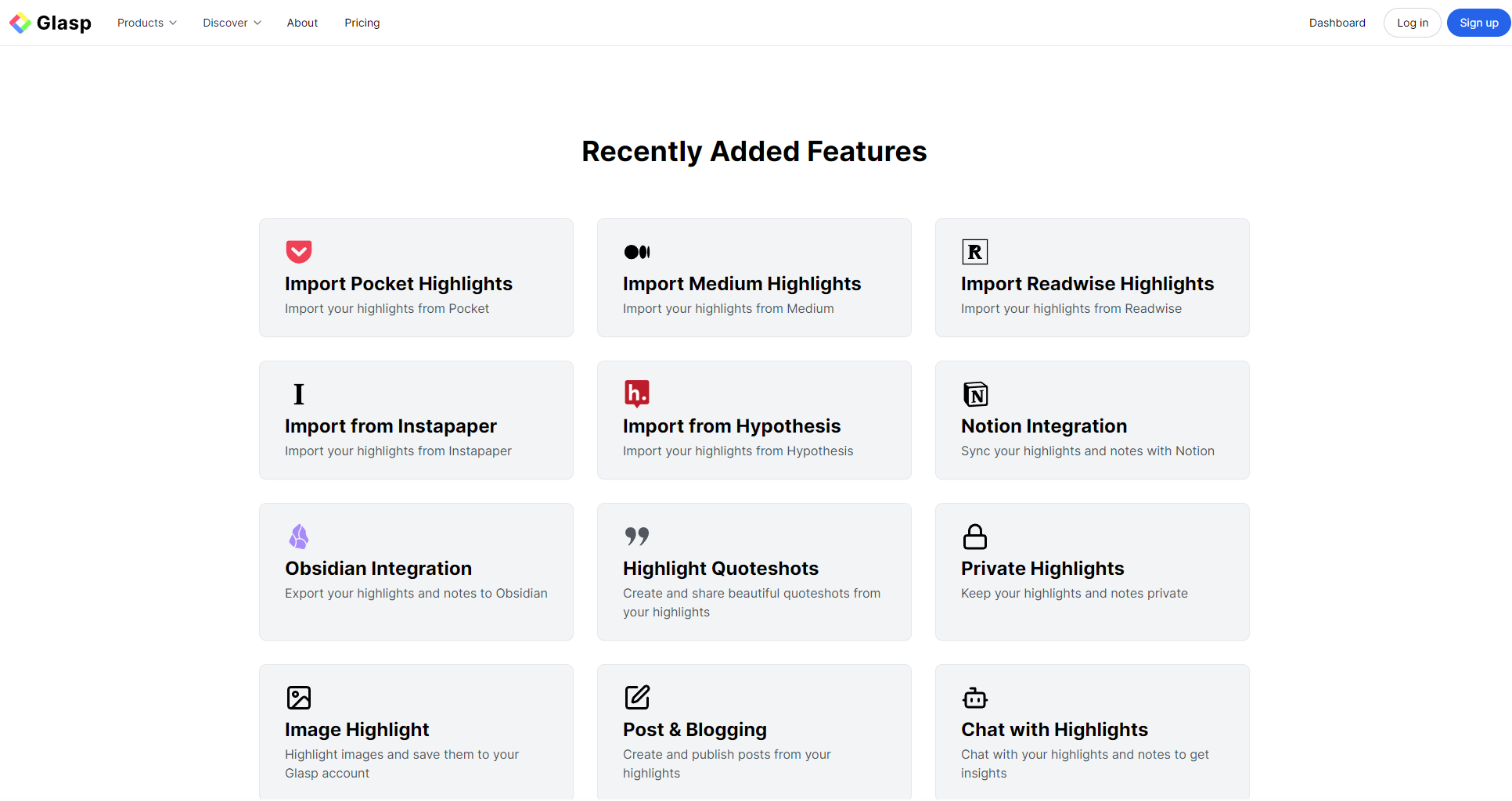Open the Image Highlight feature heading
Viewport: 1512px width, 801px height.
[357, 730]
